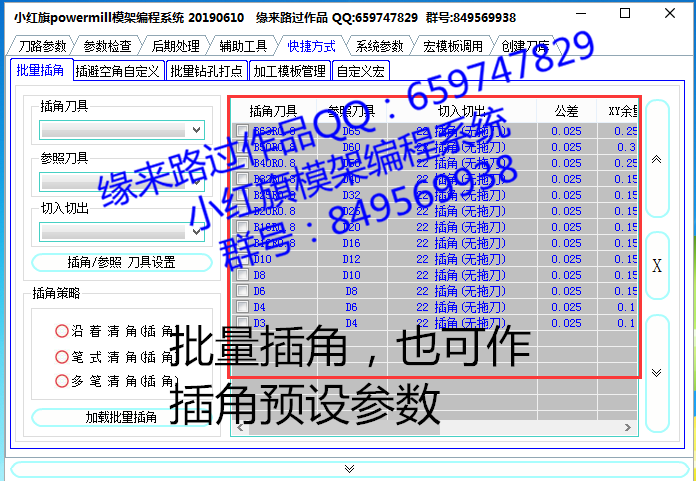Tick the checkbox for row D8
696x481 pixels.
(242, 275)
